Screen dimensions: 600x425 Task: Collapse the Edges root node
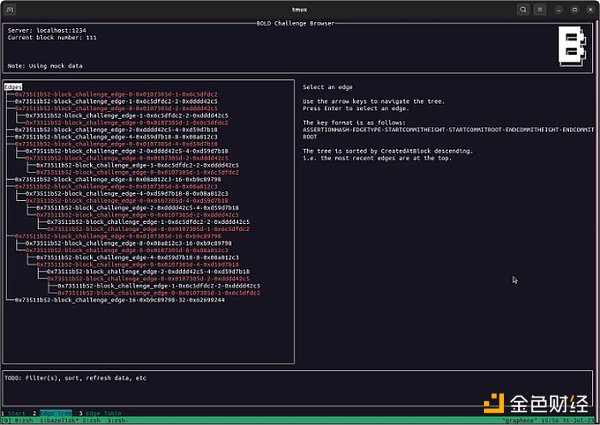coord(13,87)
